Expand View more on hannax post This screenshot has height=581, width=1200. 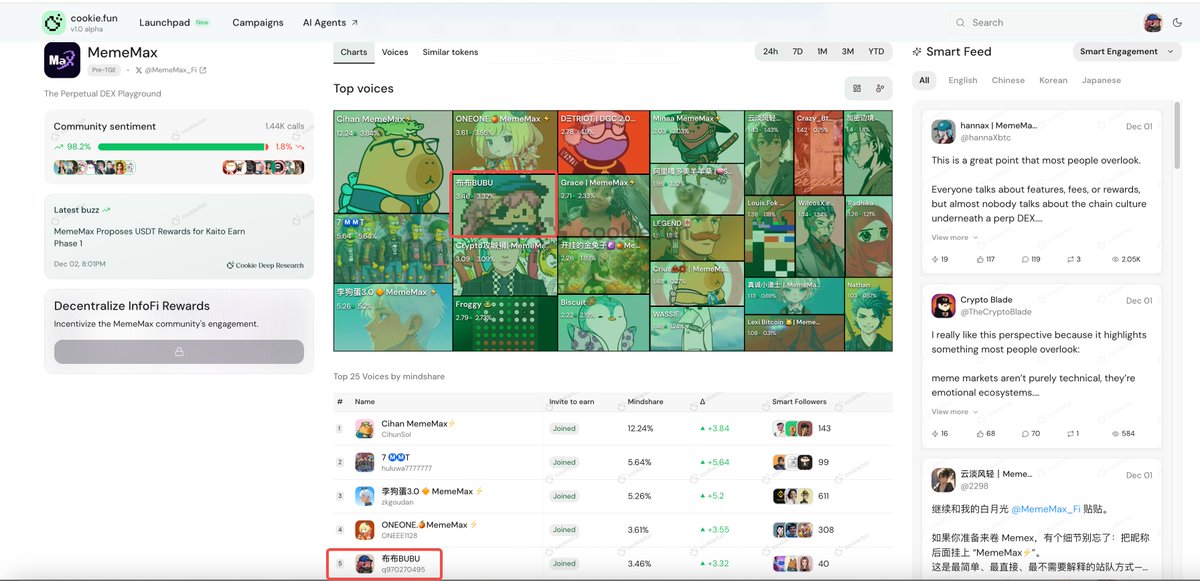(955, 238)
